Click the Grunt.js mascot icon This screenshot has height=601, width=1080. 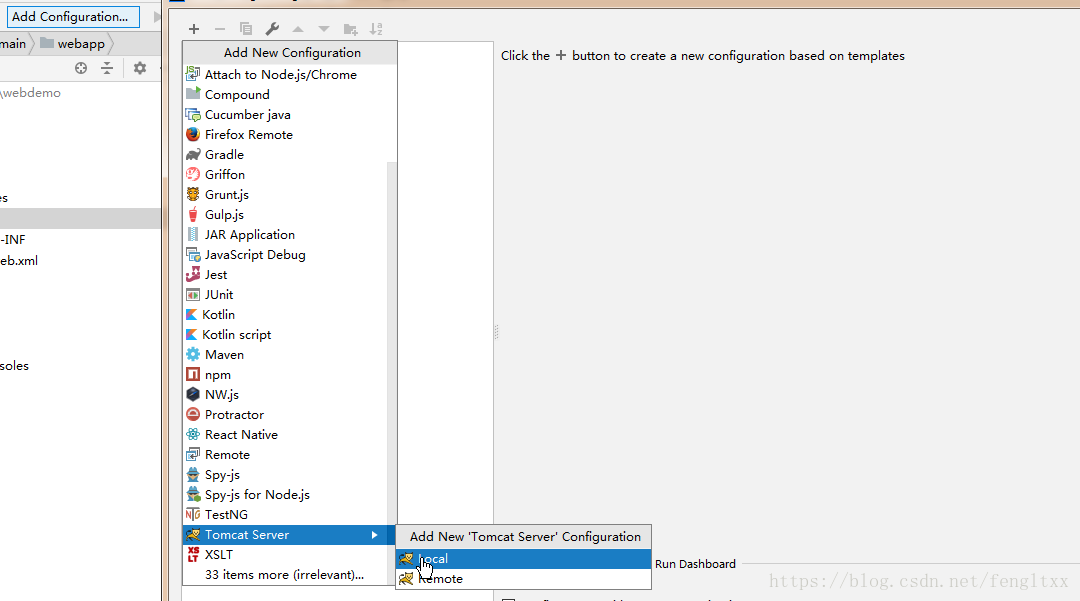[193, 194]
